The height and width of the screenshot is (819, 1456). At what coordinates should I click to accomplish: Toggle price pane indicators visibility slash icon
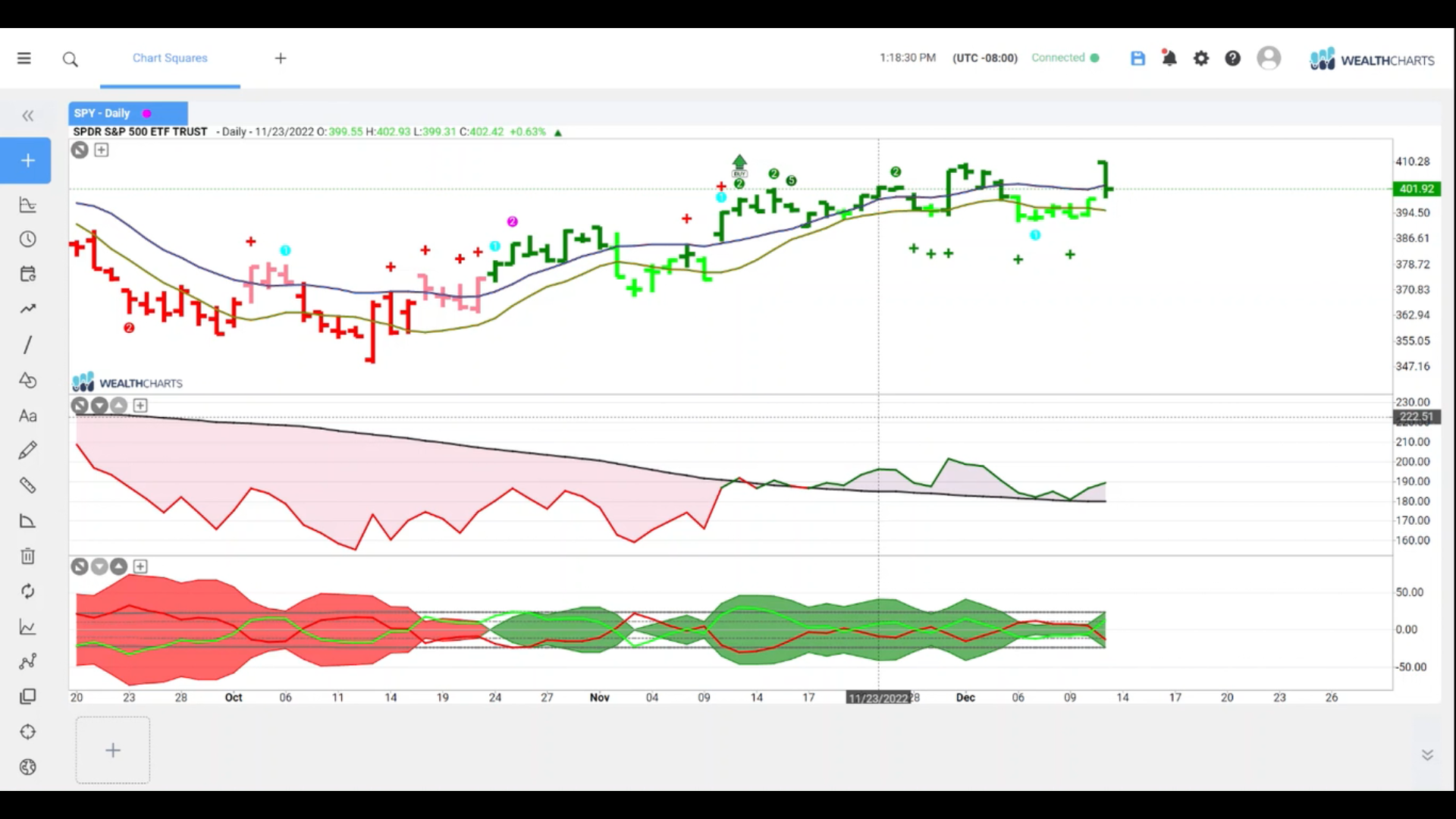(80, 150)
